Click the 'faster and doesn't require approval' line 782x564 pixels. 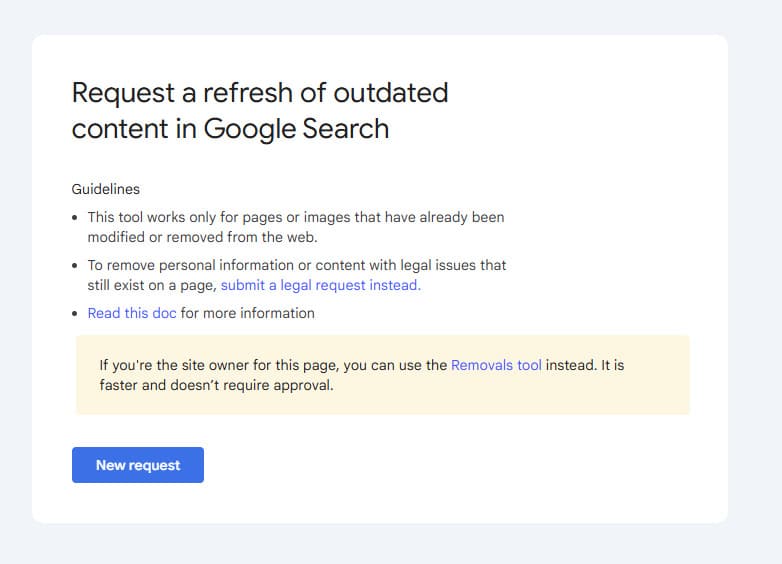[x=216, y=385]
